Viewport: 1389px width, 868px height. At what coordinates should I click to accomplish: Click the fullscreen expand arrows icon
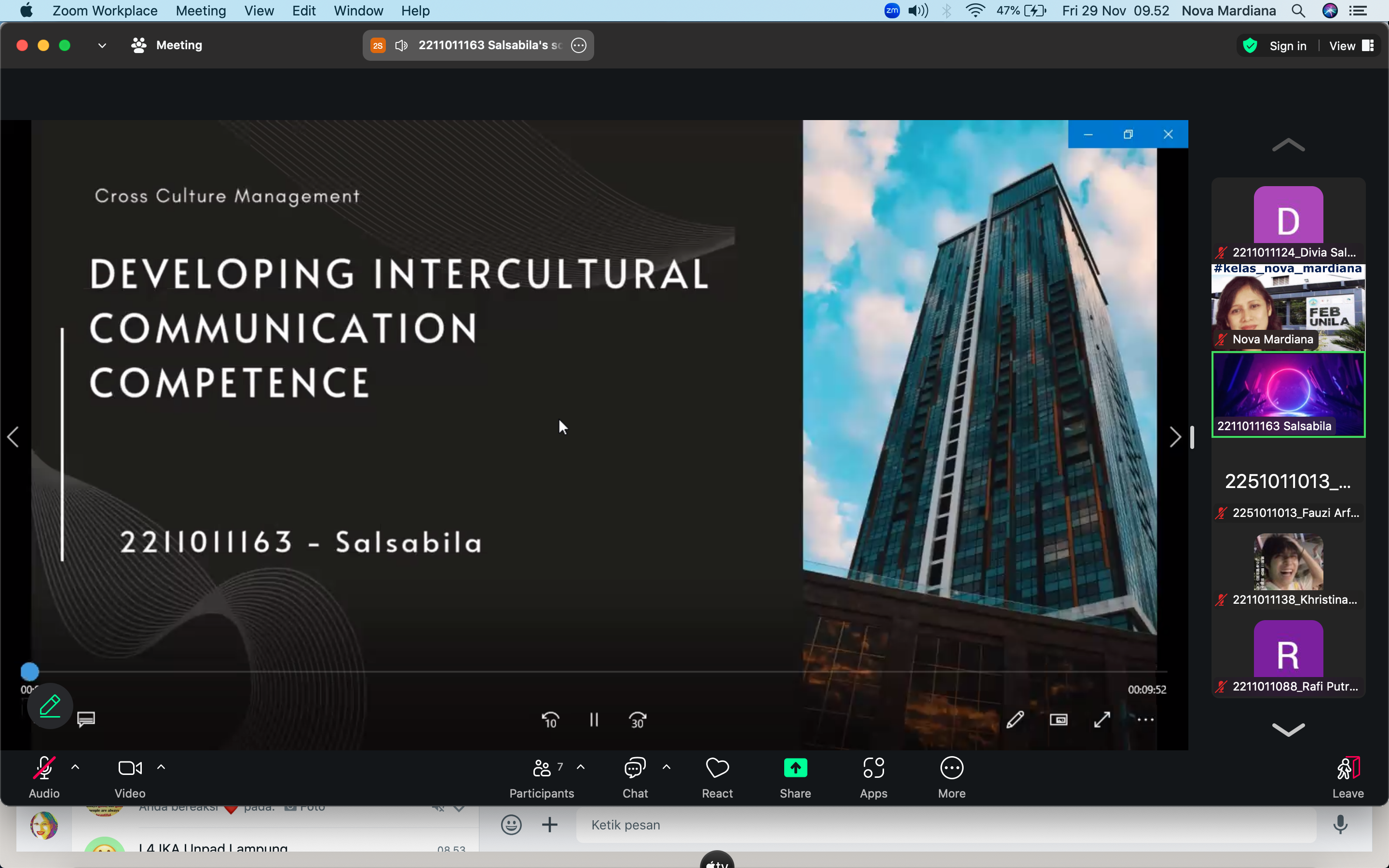pyautogui.click(x=1102, y=719)
